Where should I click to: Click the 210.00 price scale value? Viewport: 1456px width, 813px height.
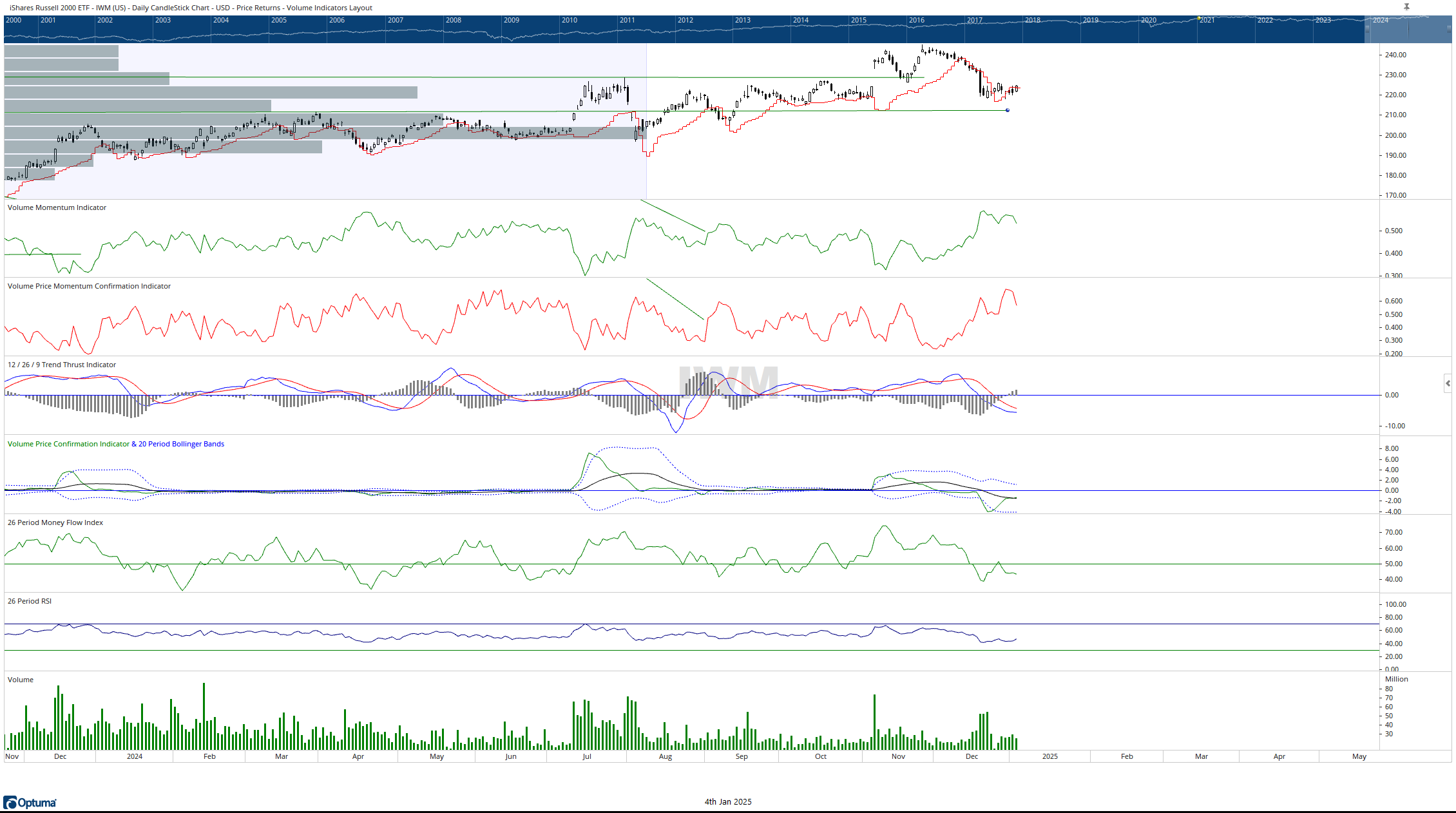click(1396, 115)
